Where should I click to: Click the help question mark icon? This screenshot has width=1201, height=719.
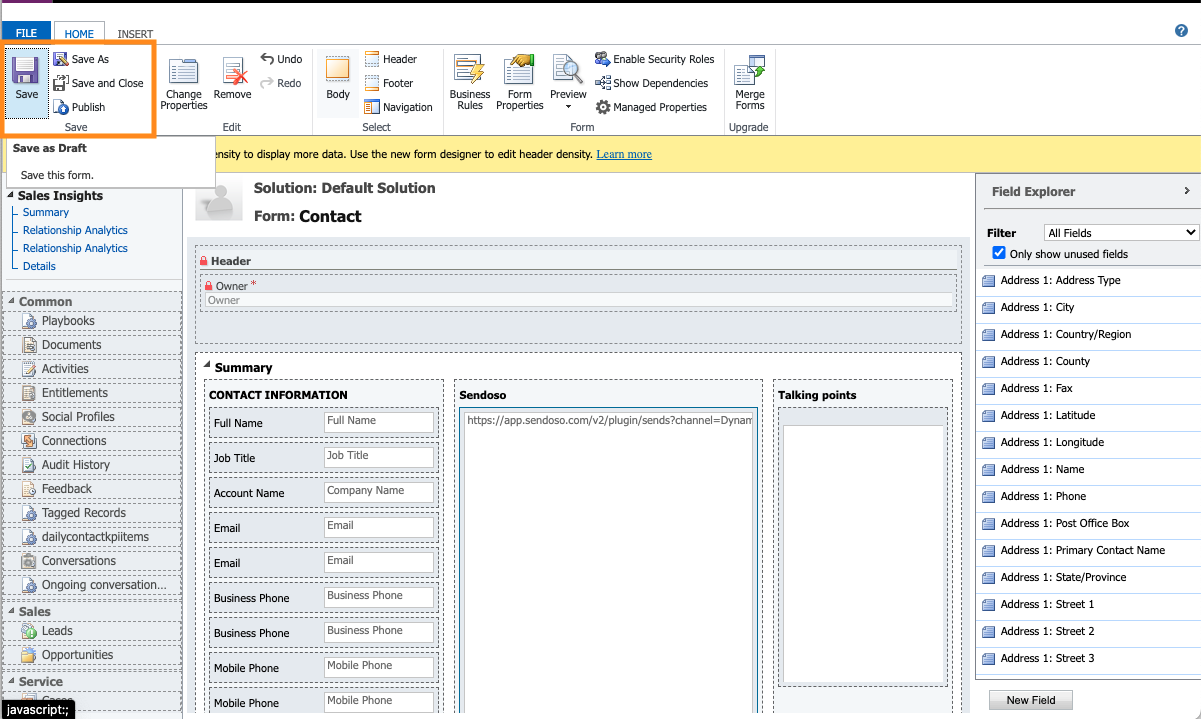click(1181, 31)
